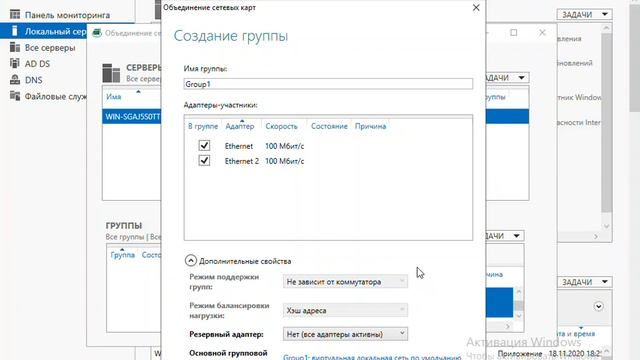Click the NIC Teaming window title icon
The height and width of the screenshot is (360, 640).
pyautogui.click(x=97, y=33)
